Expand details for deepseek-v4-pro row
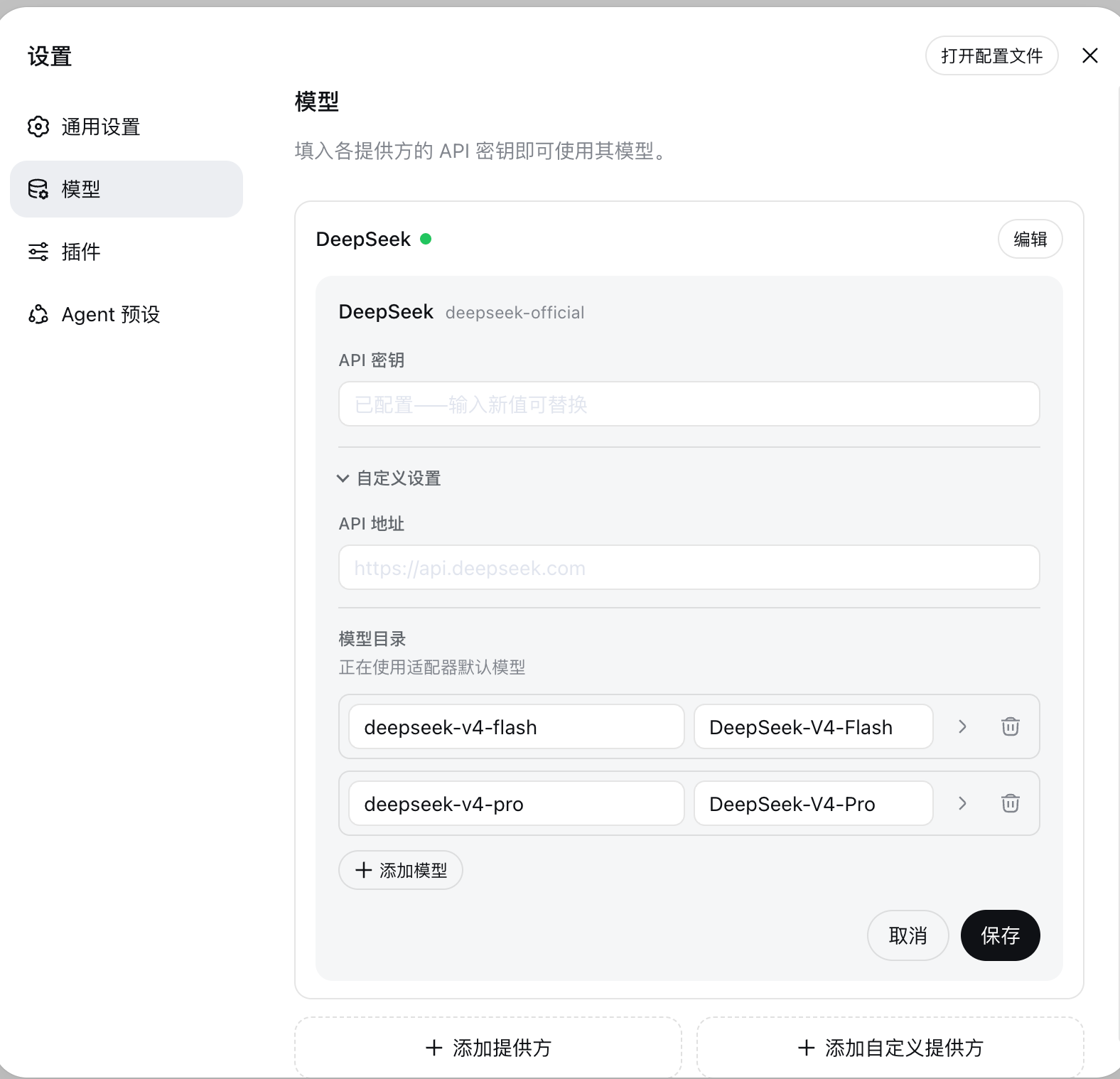Screen dimensions: 1120x1079 pos(962,803)
